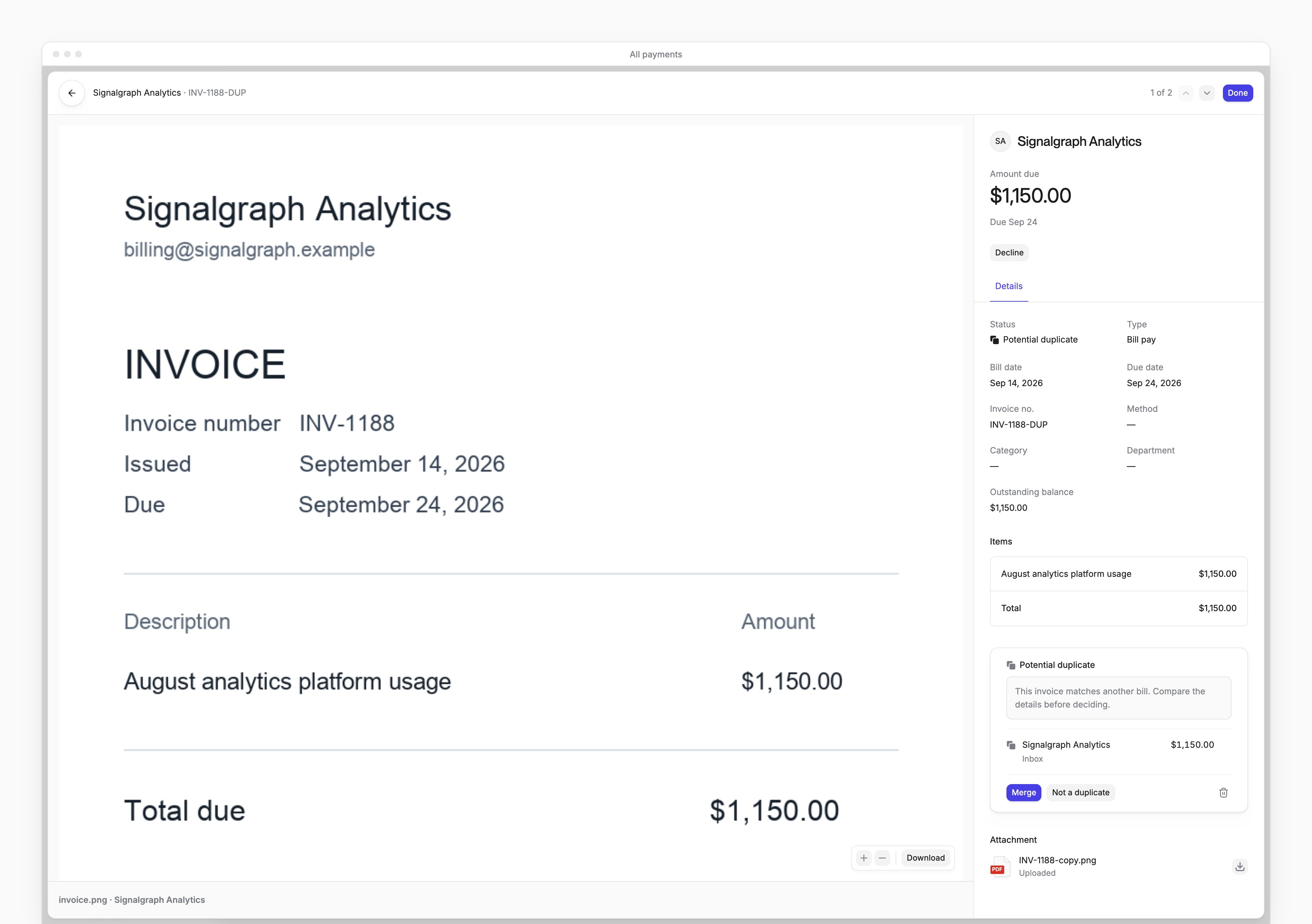Click the Bill date Sep 14, 2026 value

[x=1015, y=383]
